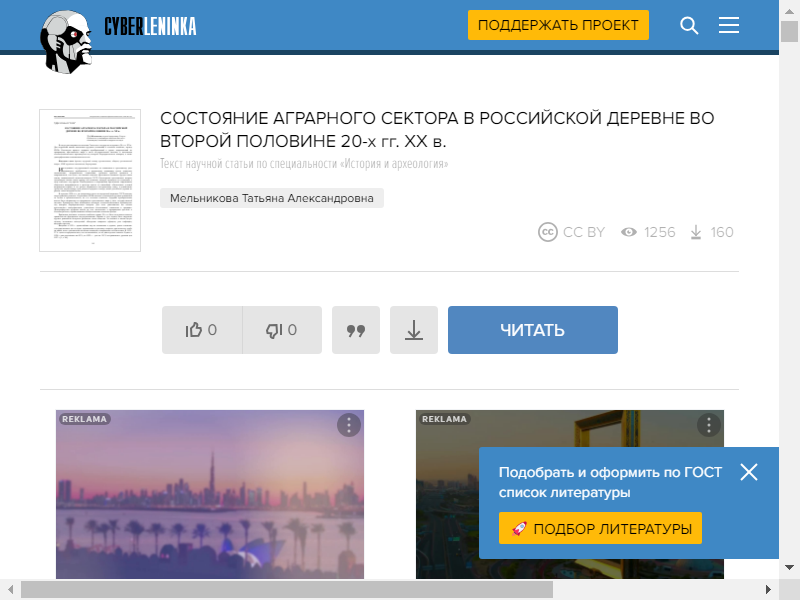
Task: Click the left Dubai skyline ad image
Action: coord(210,500)
